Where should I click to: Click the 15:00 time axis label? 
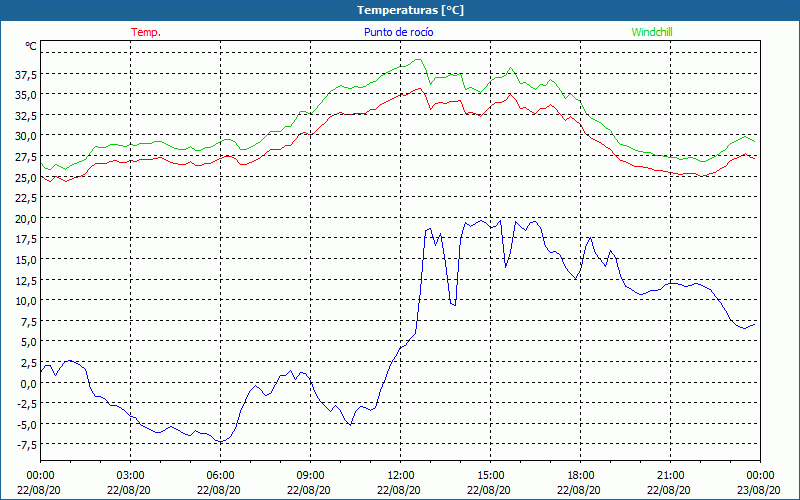click(x=490, y=476)
